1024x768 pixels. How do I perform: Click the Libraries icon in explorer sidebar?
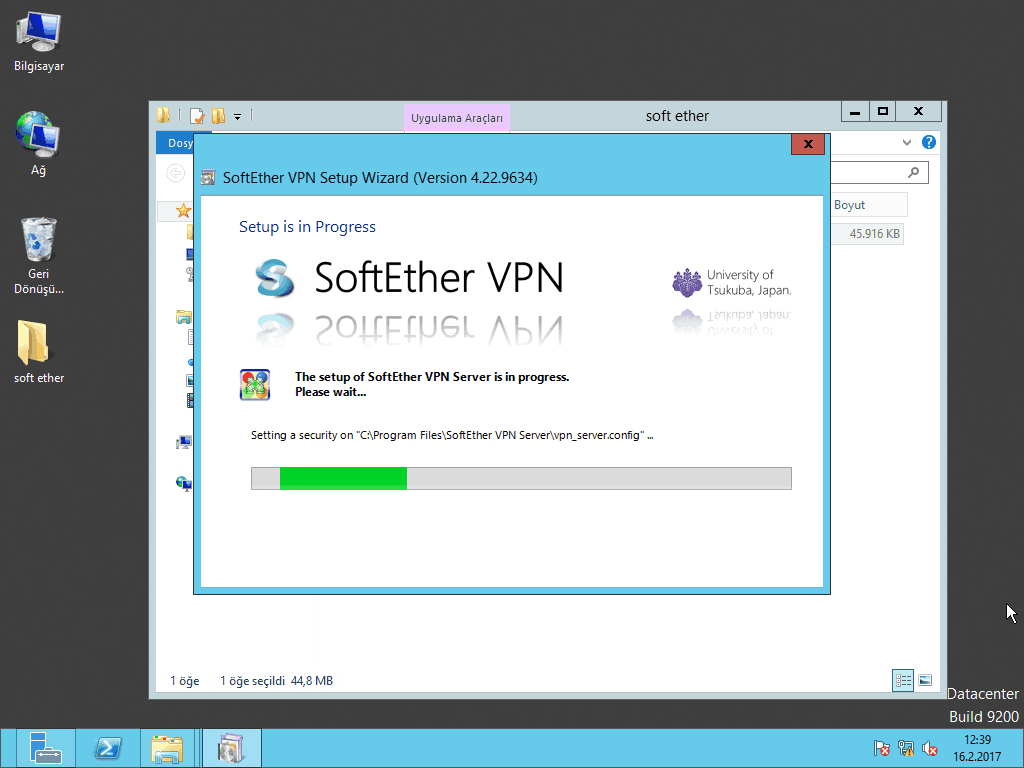click(184, 317)
